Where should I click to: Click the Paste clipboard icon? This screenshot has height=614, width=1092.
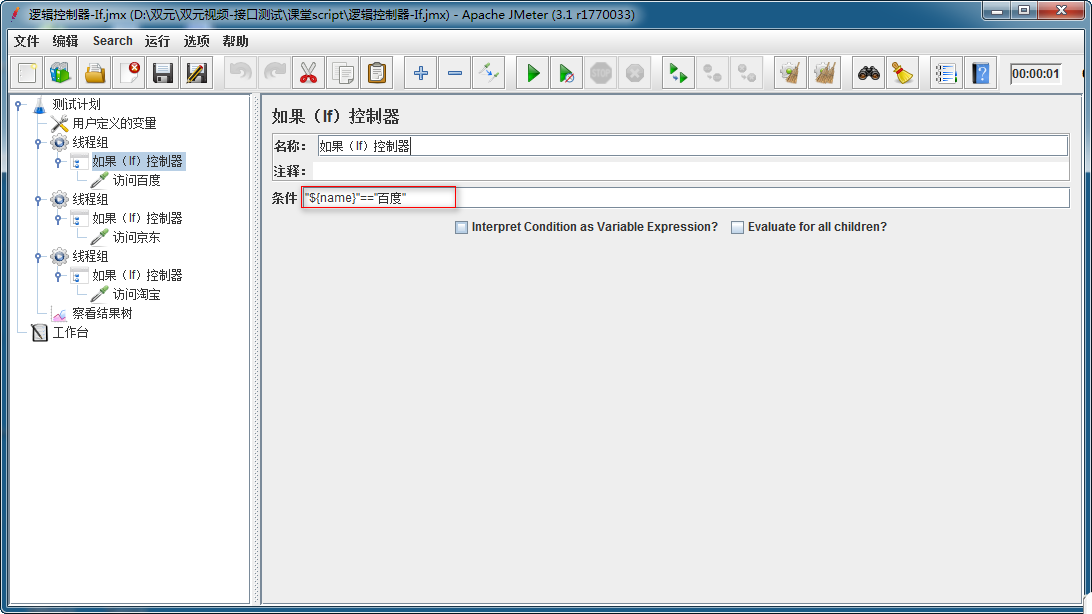(376, 73)
